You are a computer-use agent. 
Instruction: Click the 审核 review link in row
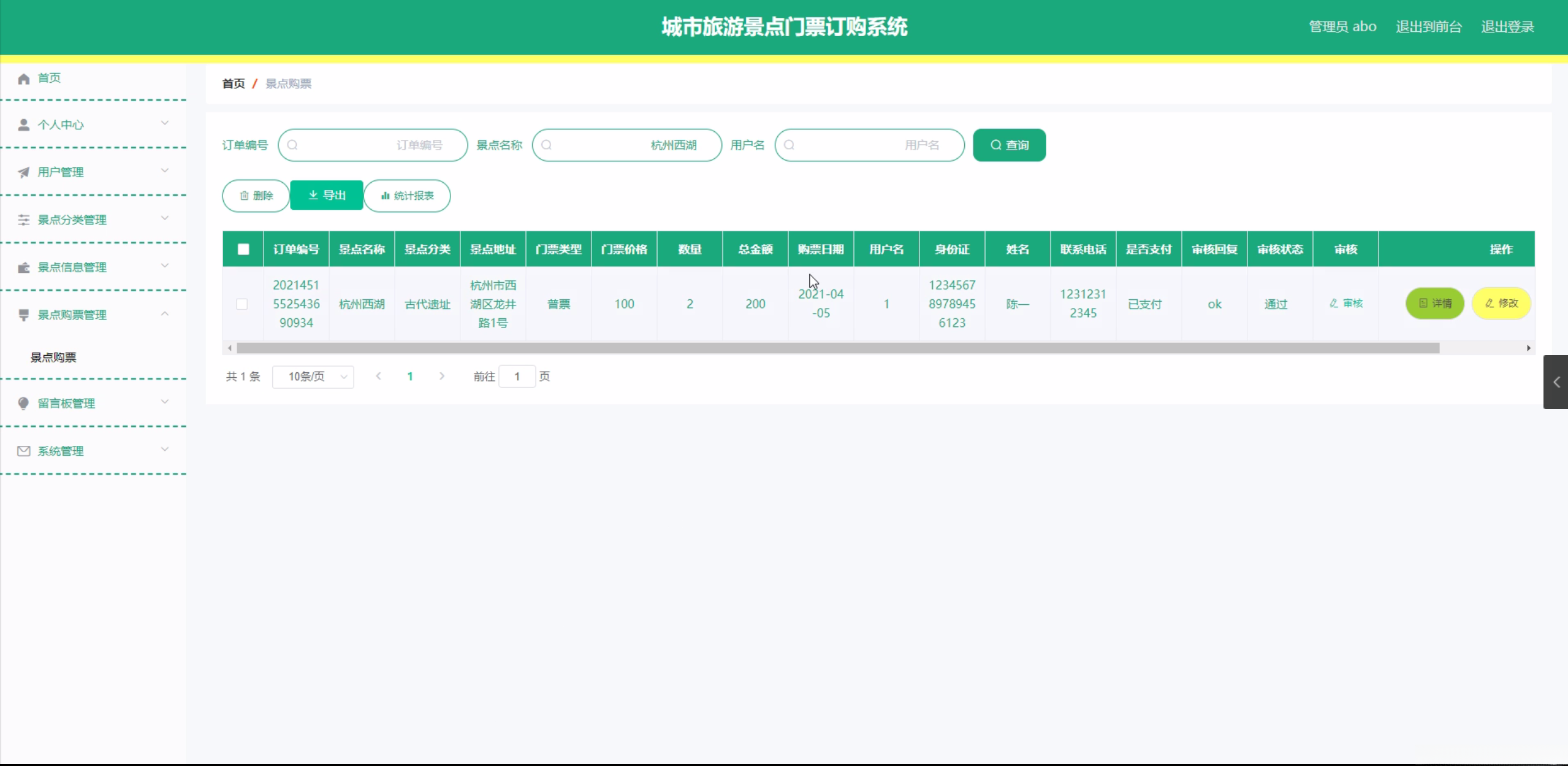coord(1346,304)
